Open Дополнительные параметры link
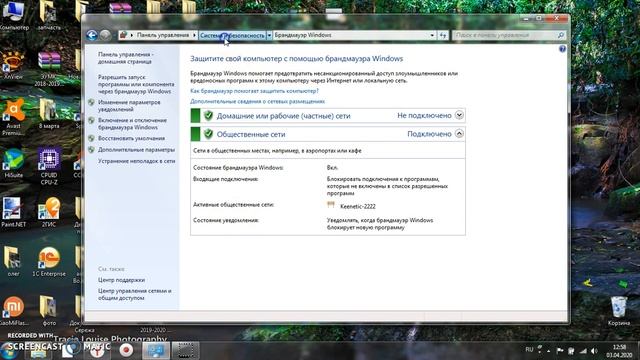640x360 pixels. click(x=136, y=150)
